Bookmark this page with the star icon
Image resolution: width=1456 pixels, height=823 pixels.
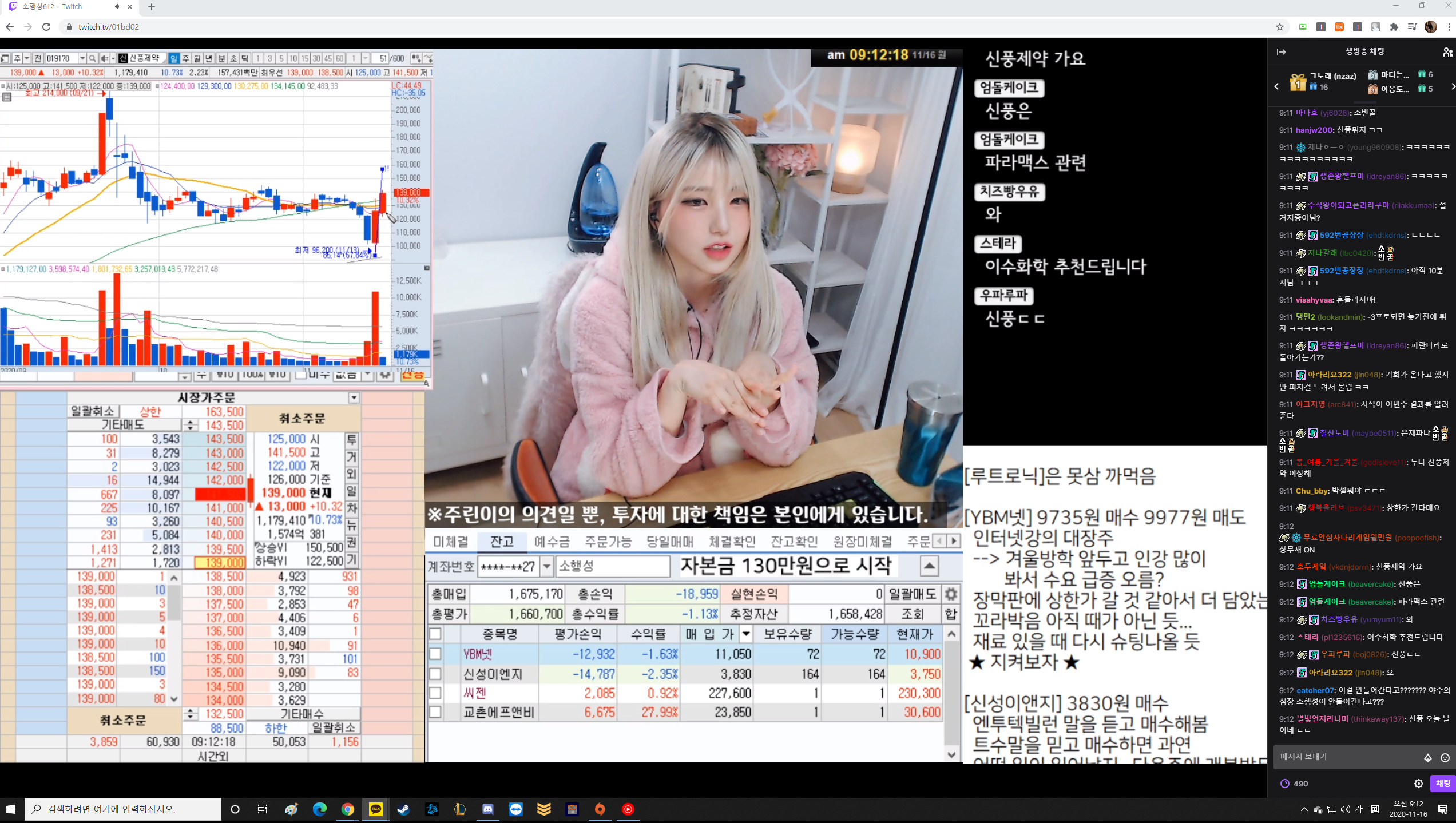point(1280,27)
